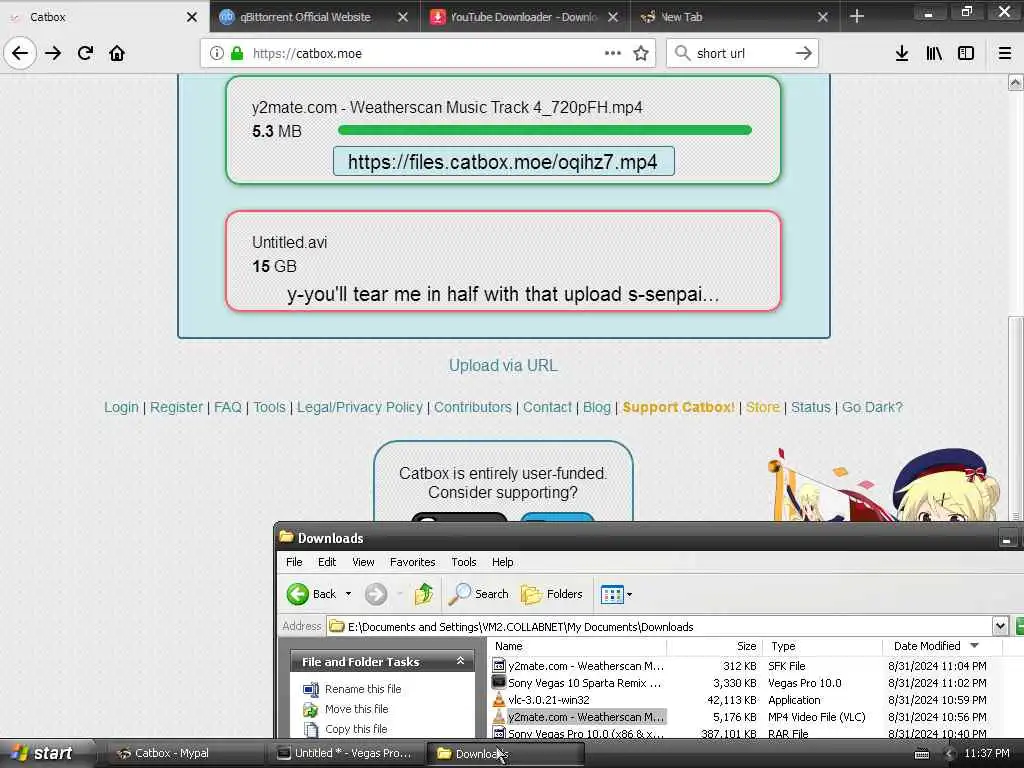This screenshot has width=1024, height=768.
Task: Open the browser downloads panel
Action: click(902, 53)
